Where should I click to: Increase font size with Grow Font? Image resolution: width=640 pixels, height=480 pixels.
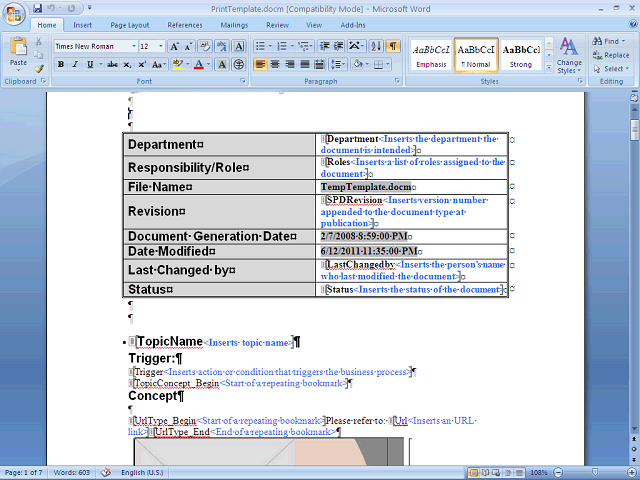click(174, 46)
